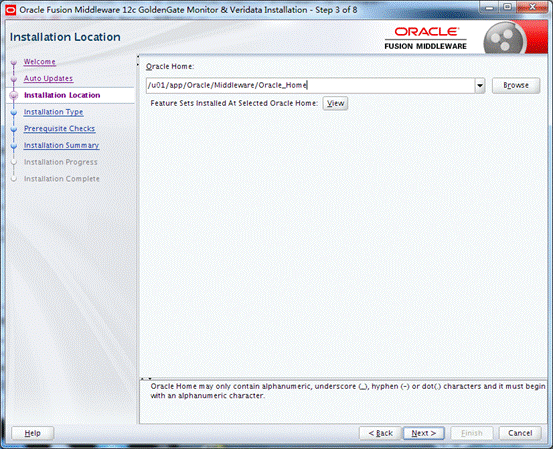The image size is (553, 449).
Task: Expand the Oracle Home path dropdown
Action: pos(480,86)
